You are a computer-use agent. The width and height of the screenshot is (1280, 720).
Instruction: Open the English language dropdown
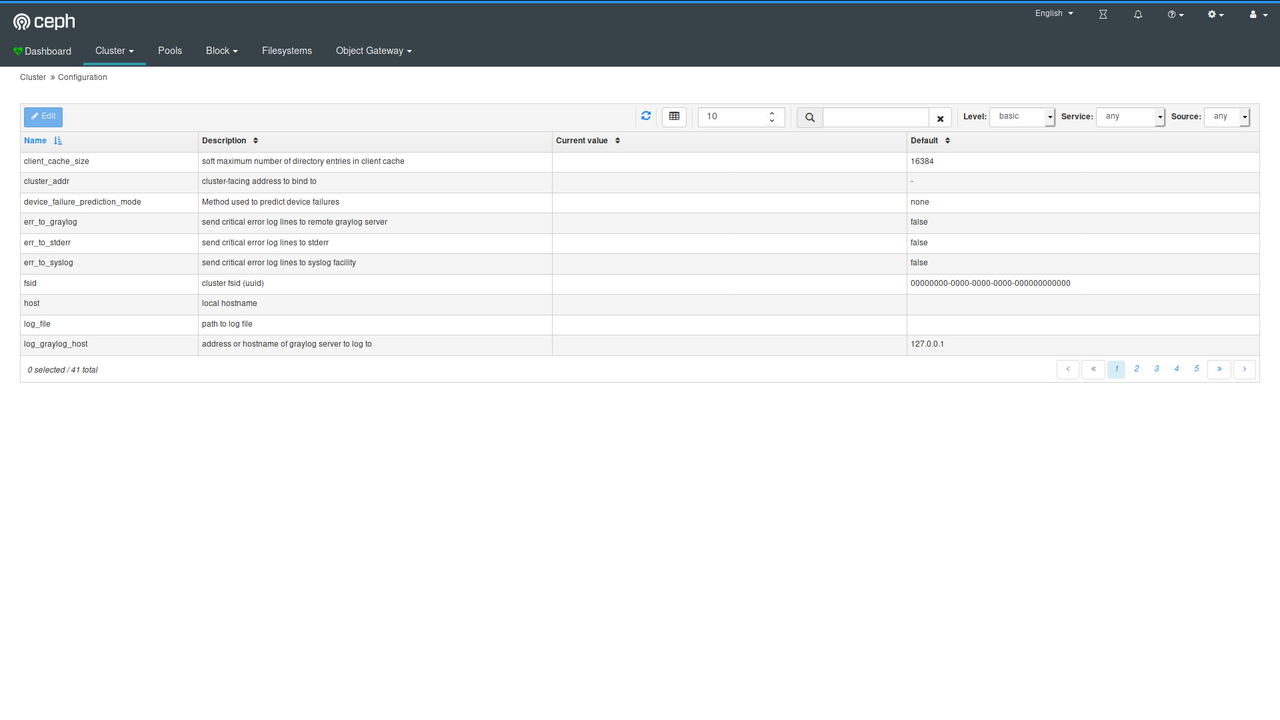click(x=1054, y=14)
